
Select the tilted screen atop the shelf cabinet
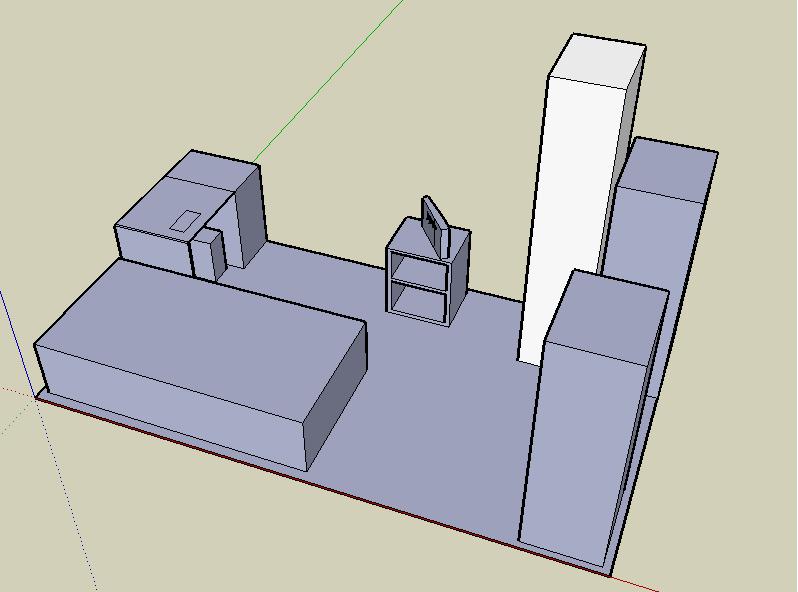click(436, 228)
